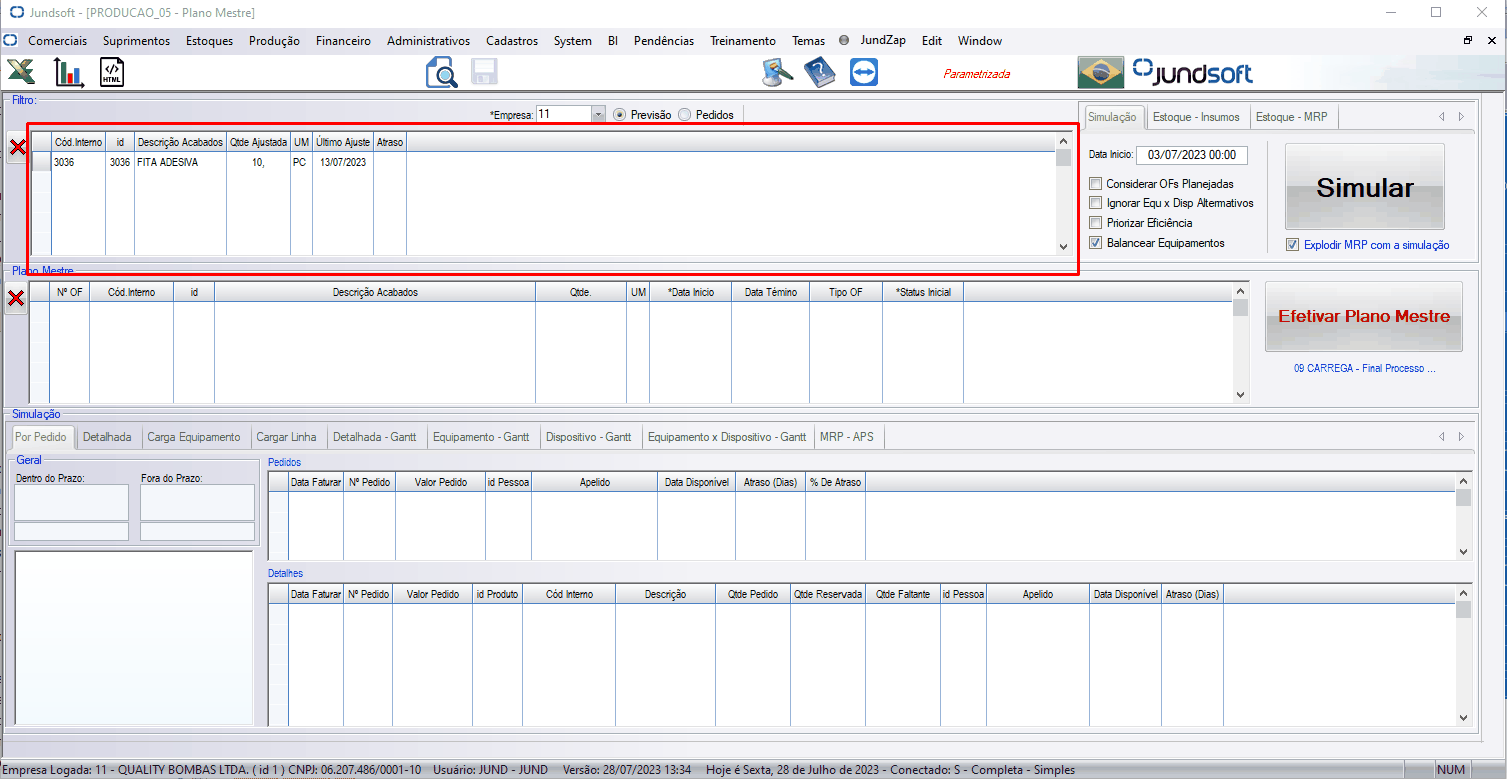Open 09 CARREGA - Final Processo link
The image size is (1507, 779).
[1364, 368]
